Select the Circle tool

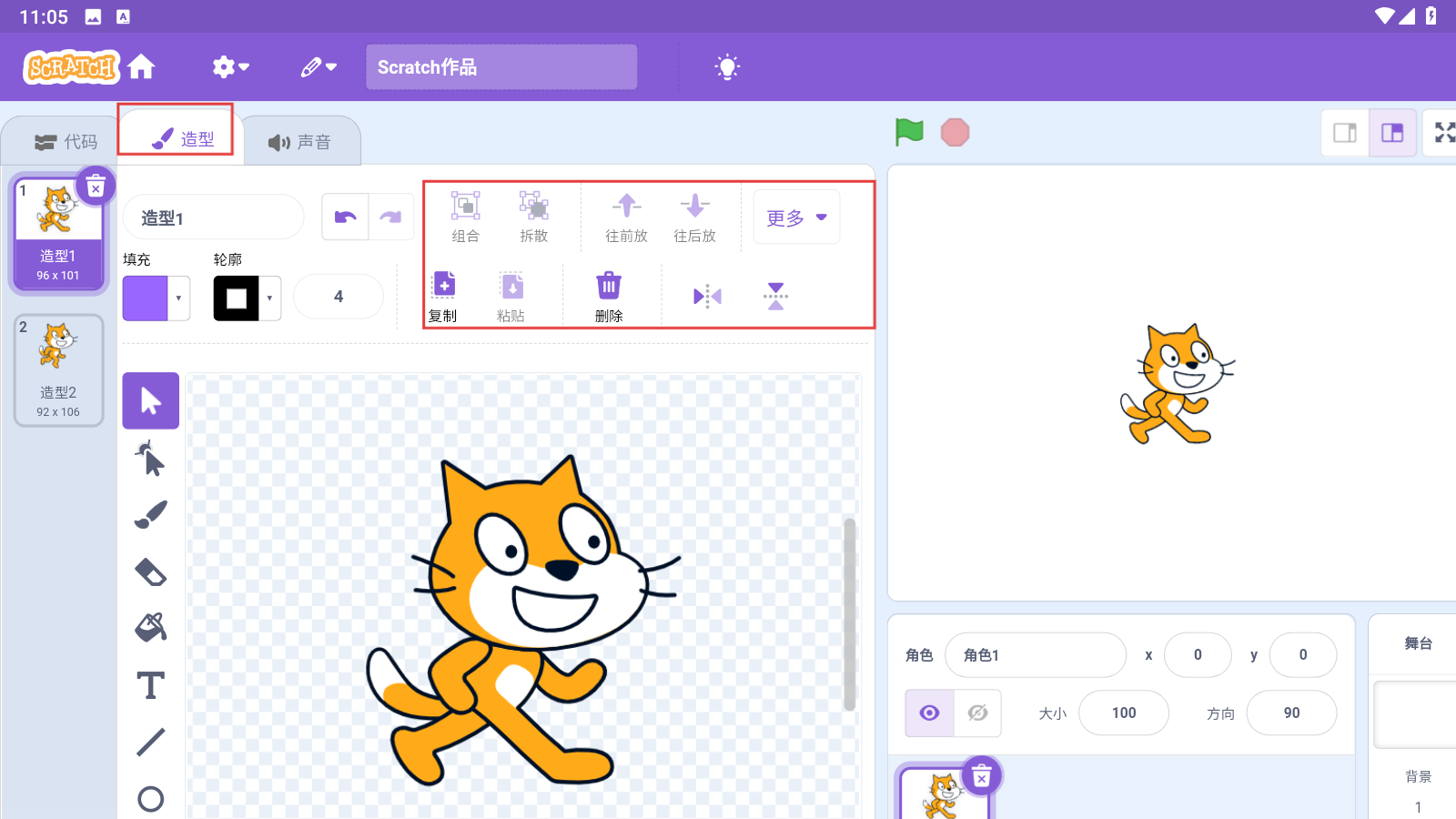[x=151, y=799]
